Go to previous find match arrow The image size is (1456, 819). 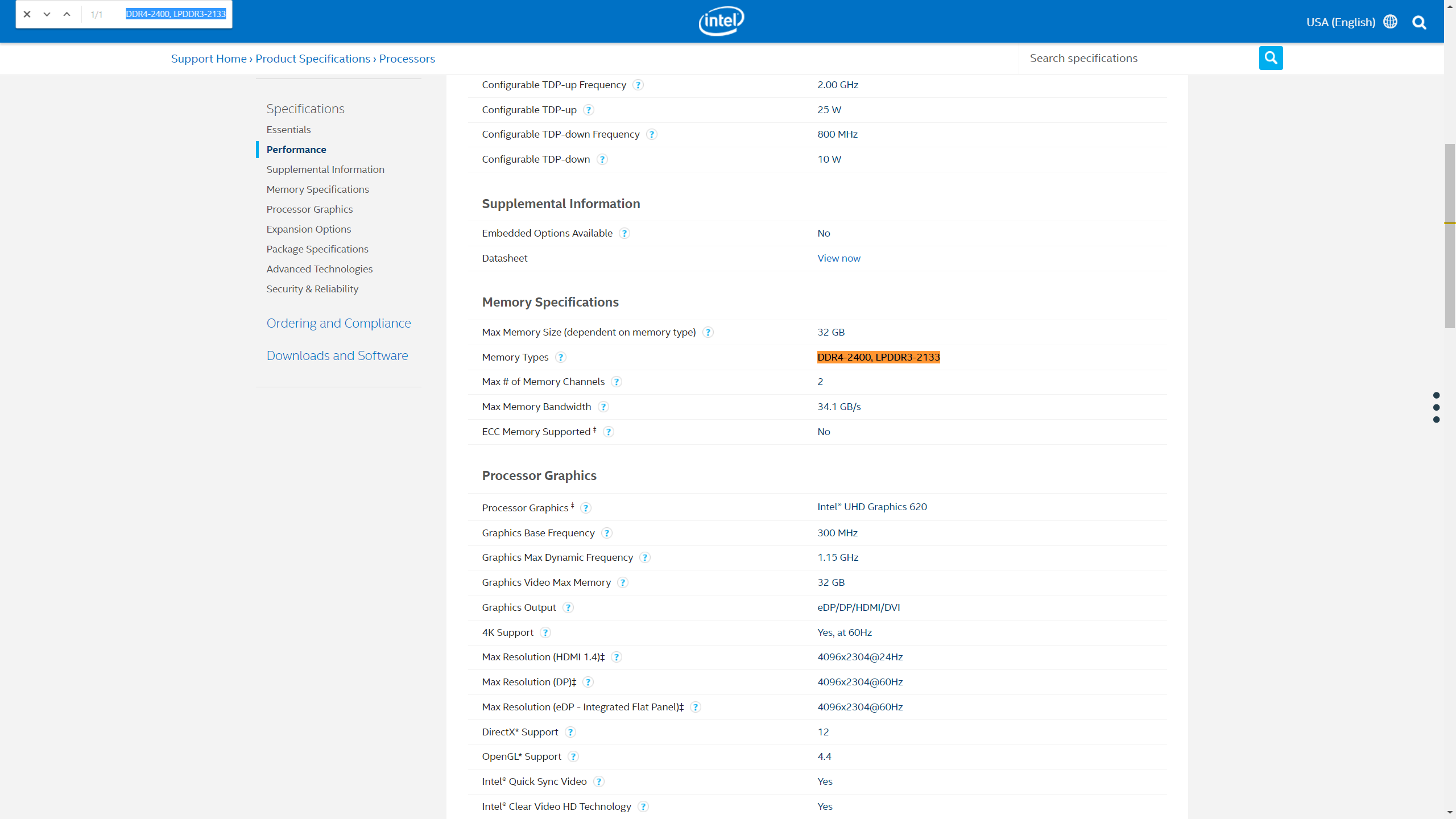coord(67,14)
